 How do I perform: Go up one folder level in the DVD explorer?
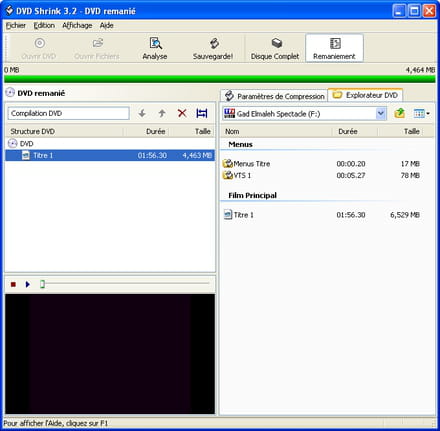(399, 114)
